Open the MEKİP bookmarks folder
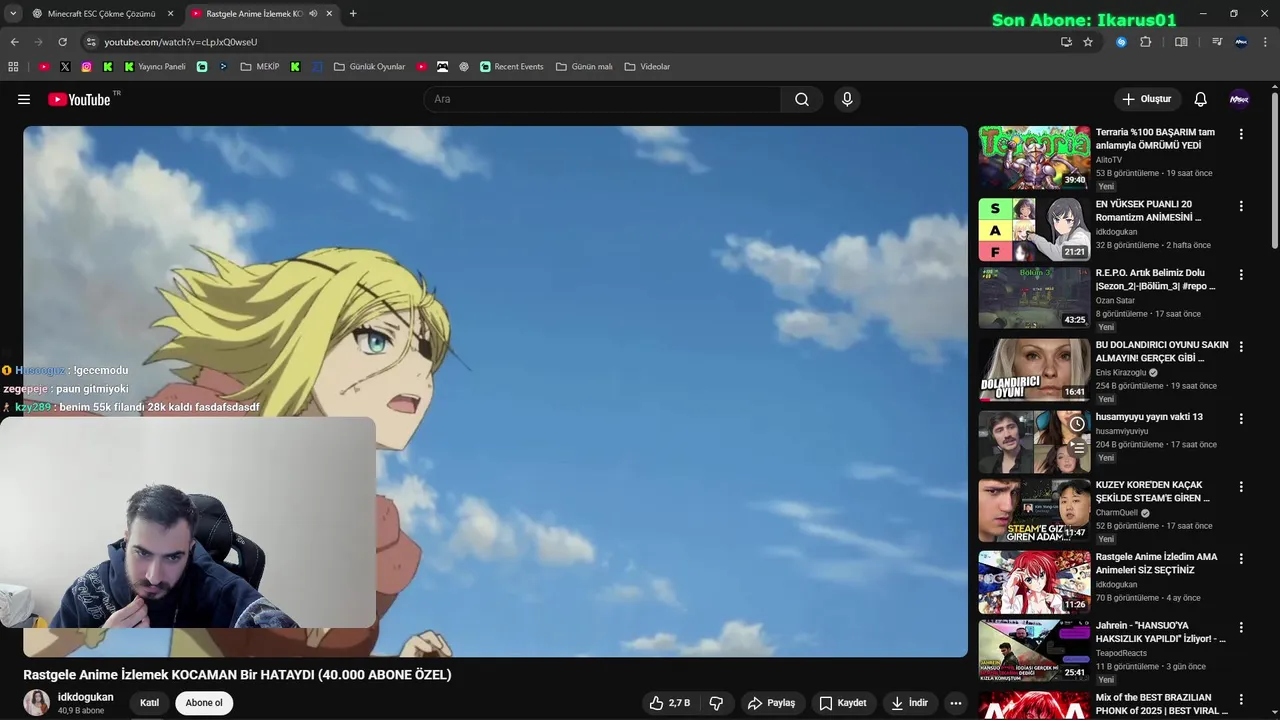The image size is (1280, 720). pos(260,67)
